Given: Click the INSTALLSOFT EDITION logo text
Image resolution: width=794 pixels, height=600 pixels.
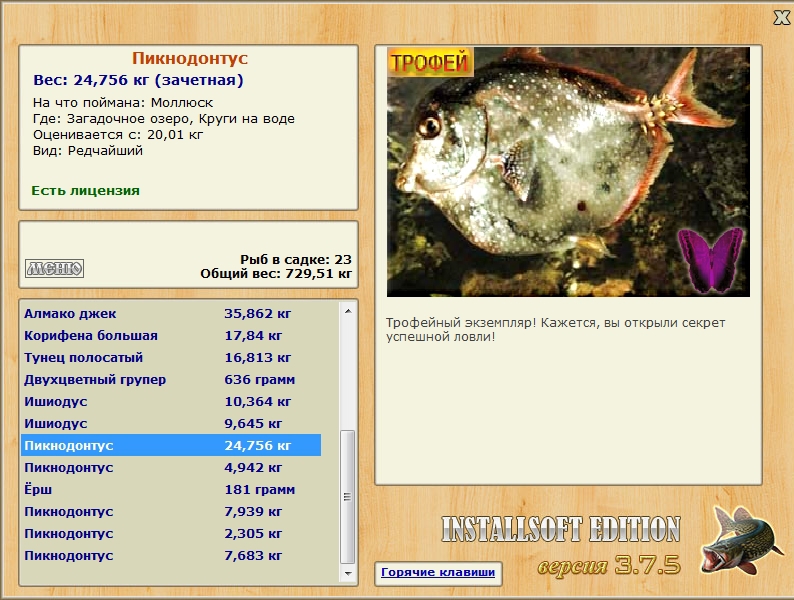Looking at the screenshot, I should (x=561, y=530).
